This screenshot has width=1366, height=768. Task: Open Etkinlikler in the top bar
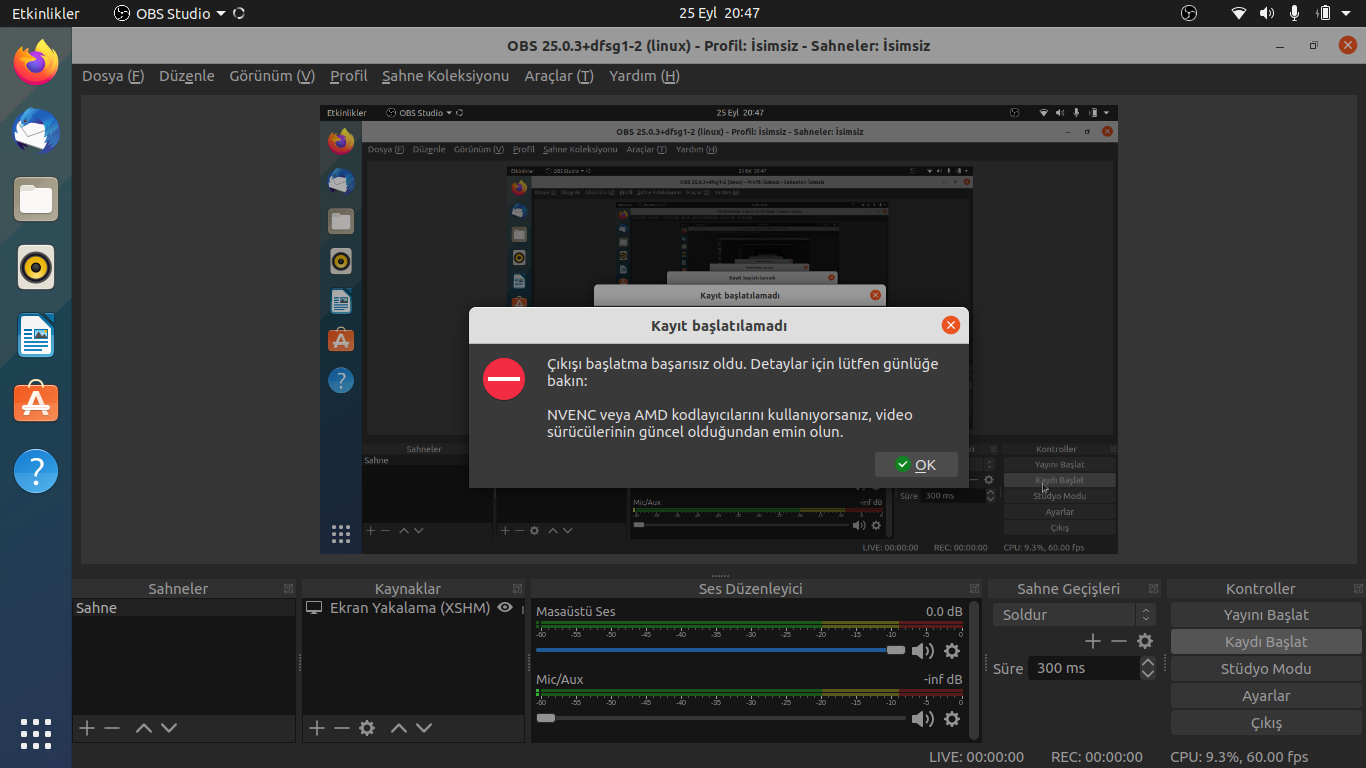click(x=45, y=13)
